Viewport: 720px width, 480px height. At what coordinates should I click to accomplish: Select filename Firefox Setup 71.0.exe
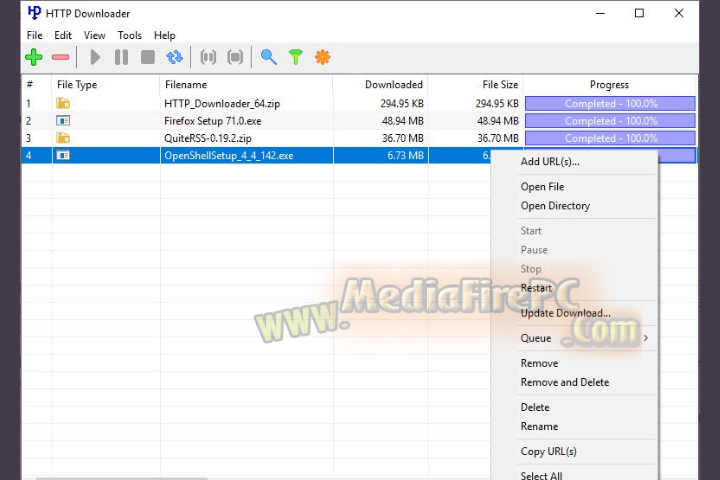point(213,121)
